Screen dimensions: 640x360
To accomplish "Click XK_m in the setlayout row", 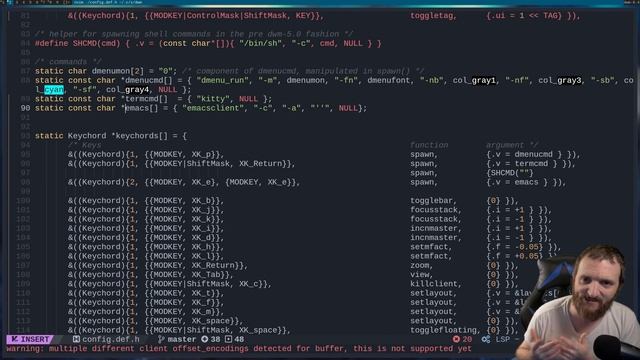I will tap(201, 311).
